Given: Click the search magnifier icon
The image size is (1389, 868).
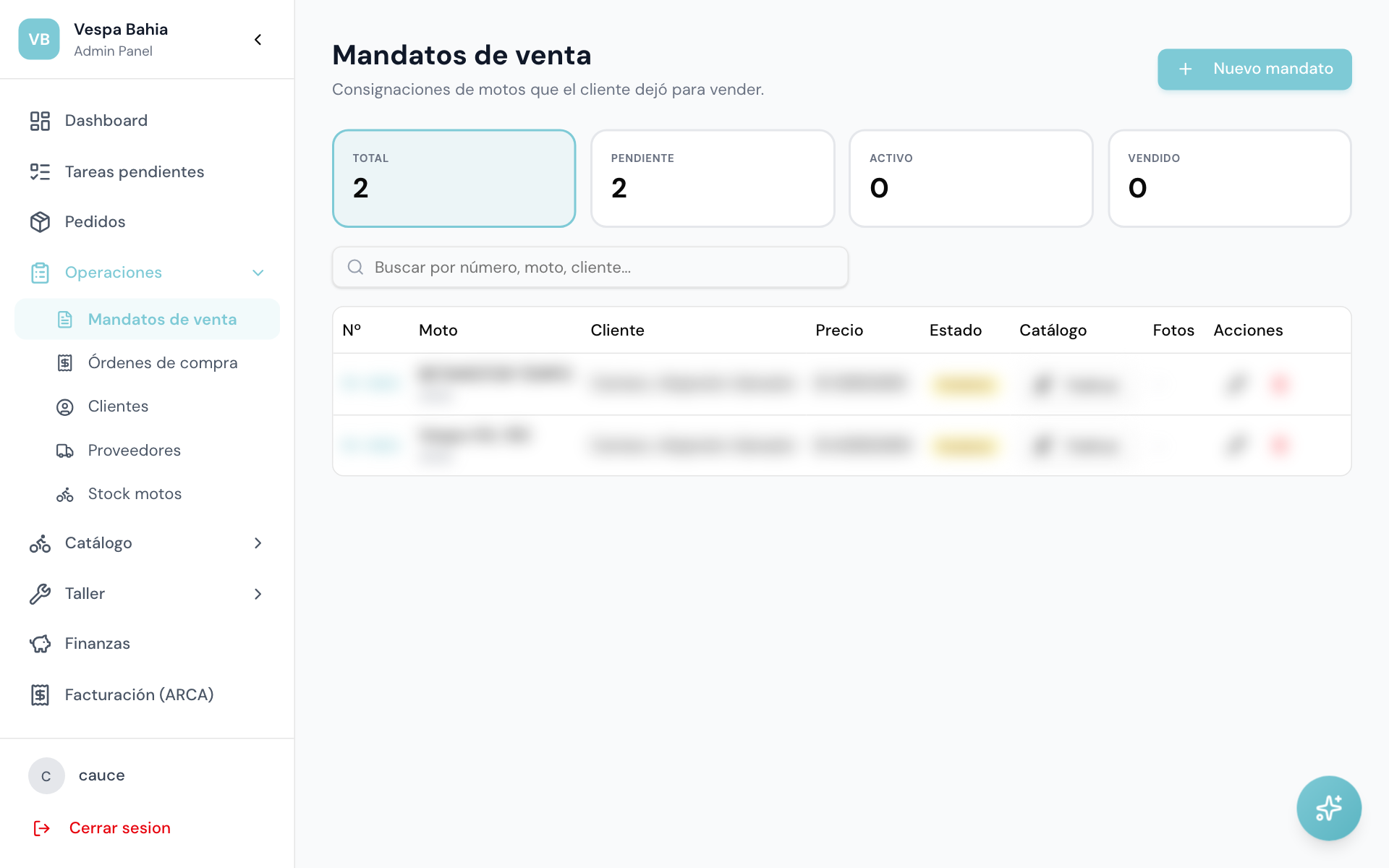Looking at the screenshot, I should click(355, 268).
